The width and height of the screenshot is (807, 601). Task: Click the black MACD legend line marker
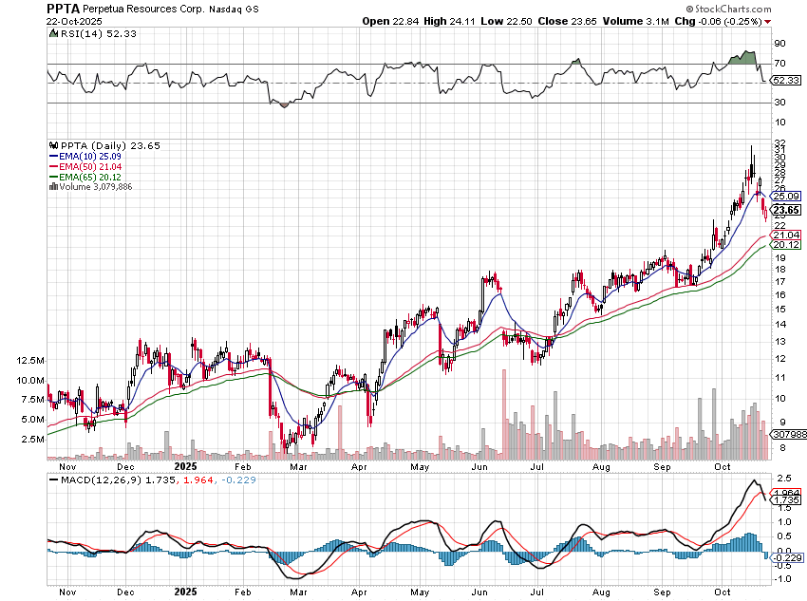click(x=54, y=480)
